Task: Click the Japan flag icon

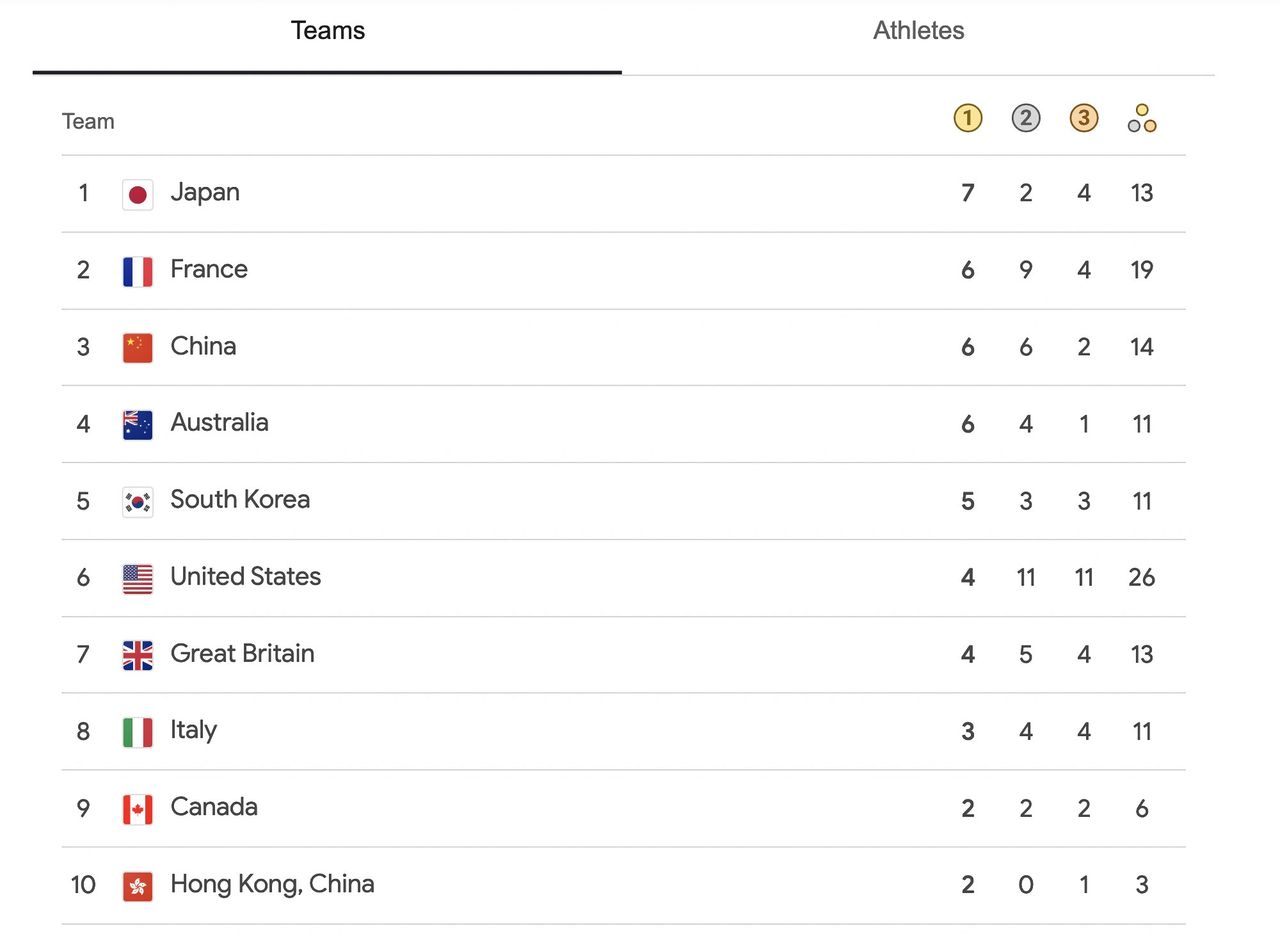Action: (x=138, y=194)
